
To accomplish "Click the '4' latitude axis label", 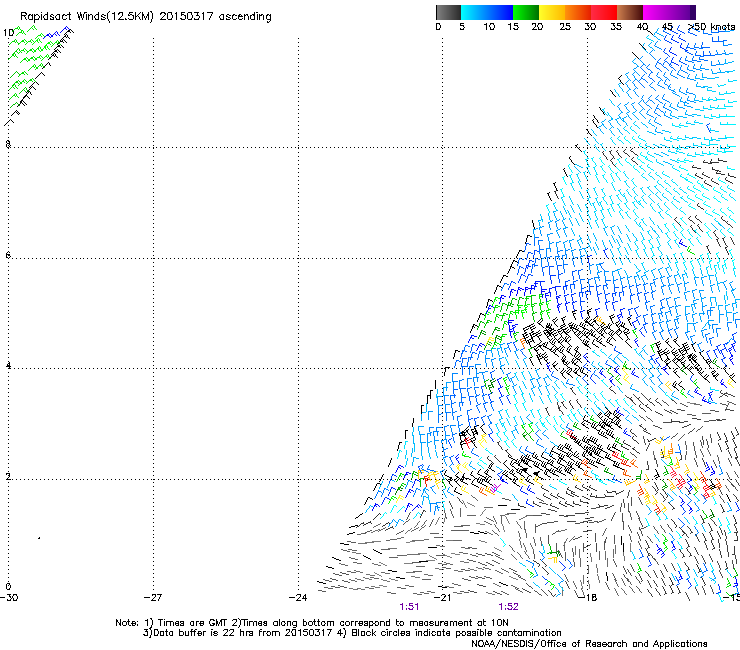I will pyautogui.click(x=8, y=366).
